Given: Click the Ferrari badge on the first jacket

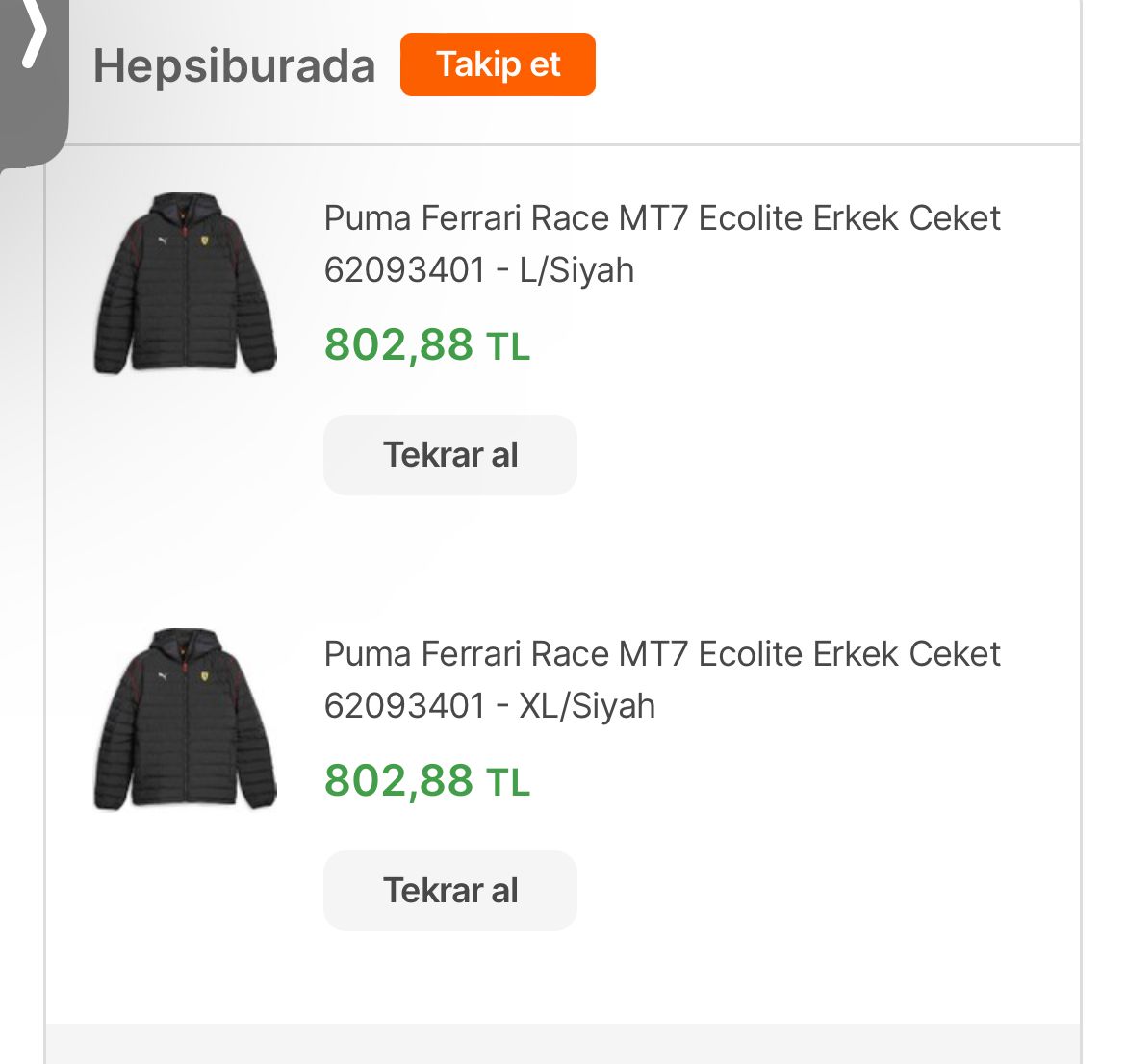Looking at the screenshot, I should pyautogui.click(x=205, y=241).
